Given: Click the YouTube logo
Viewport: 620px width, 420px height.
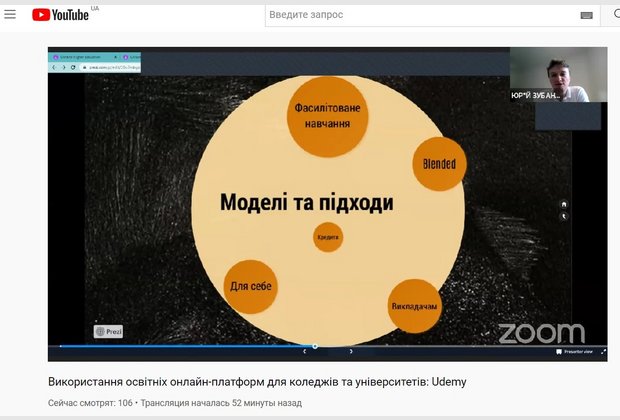Looking at the screenshot, I should pyautogui.click(x=60, y=15).
